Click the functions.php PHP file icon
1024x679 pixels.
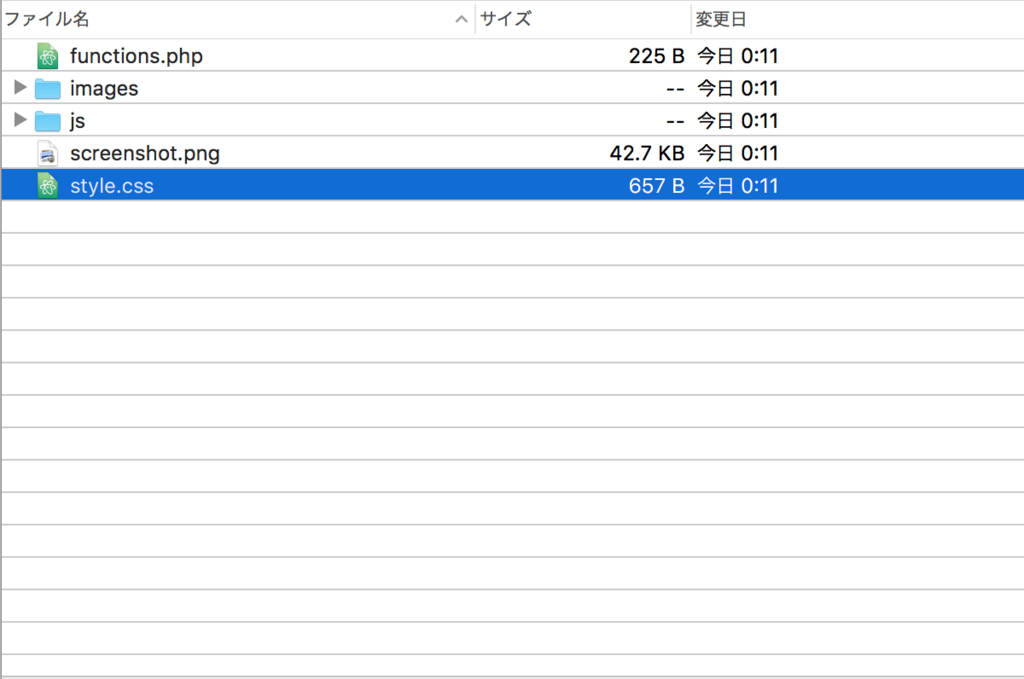[47, 56]
